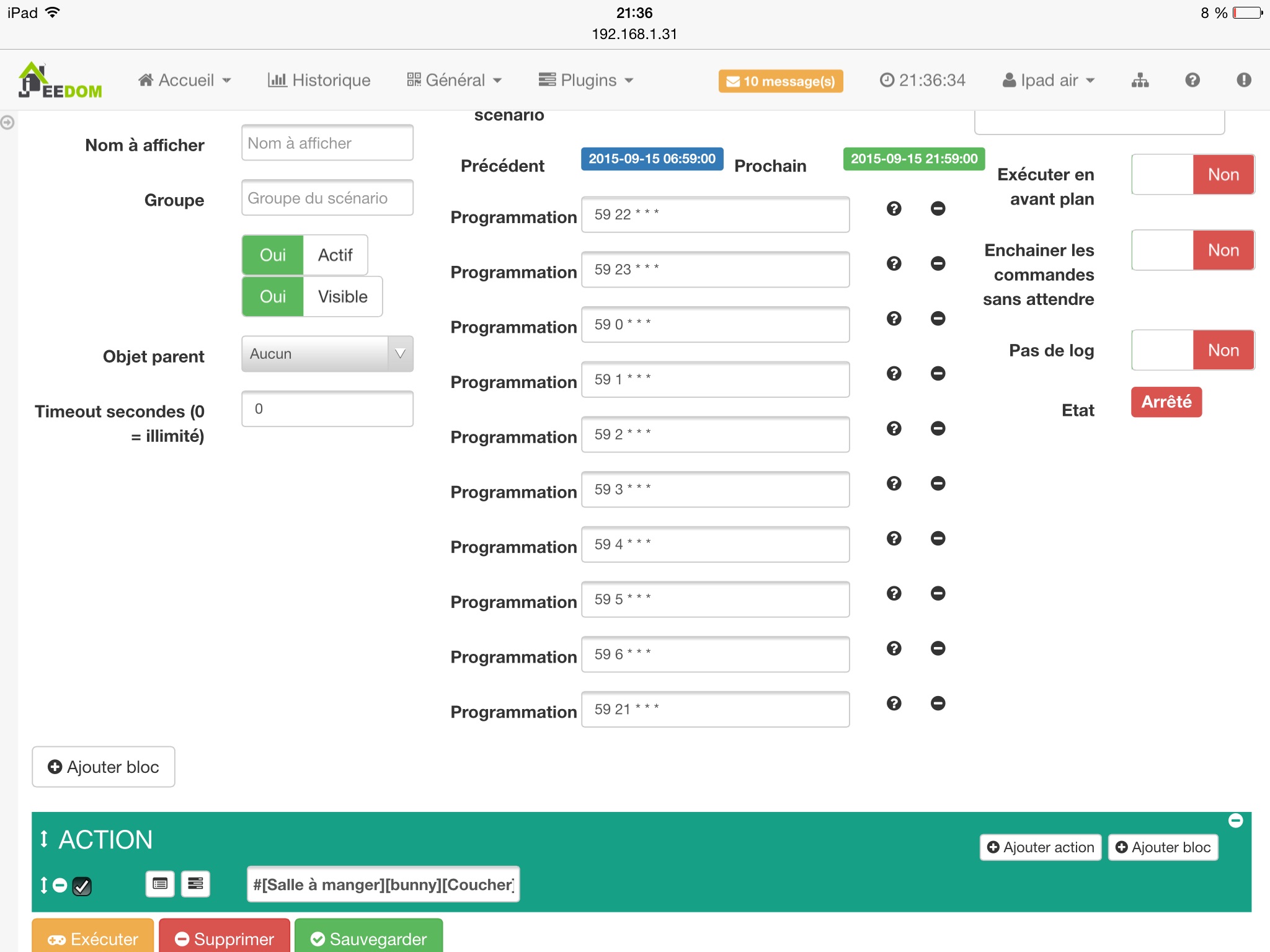Open the Général menu
Viewport: 1270px width, 952px height.
pos(454,81)
